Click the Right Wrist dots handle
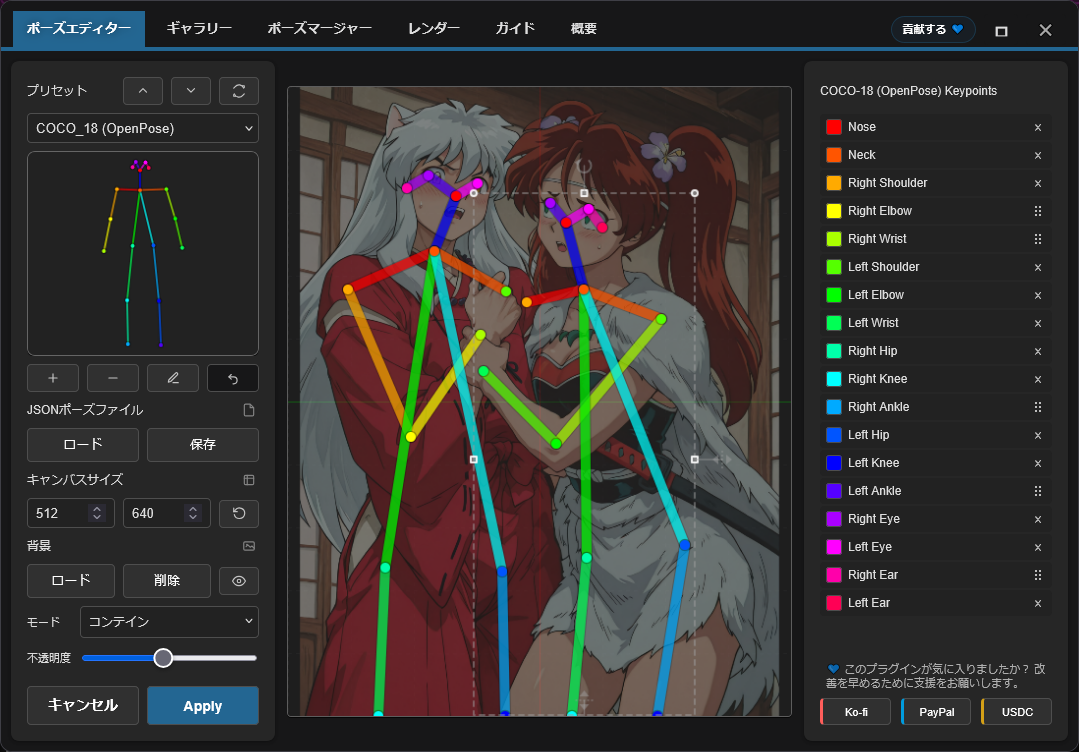The height and width of the screenshot is (752, 1079). pos(1038,239)
